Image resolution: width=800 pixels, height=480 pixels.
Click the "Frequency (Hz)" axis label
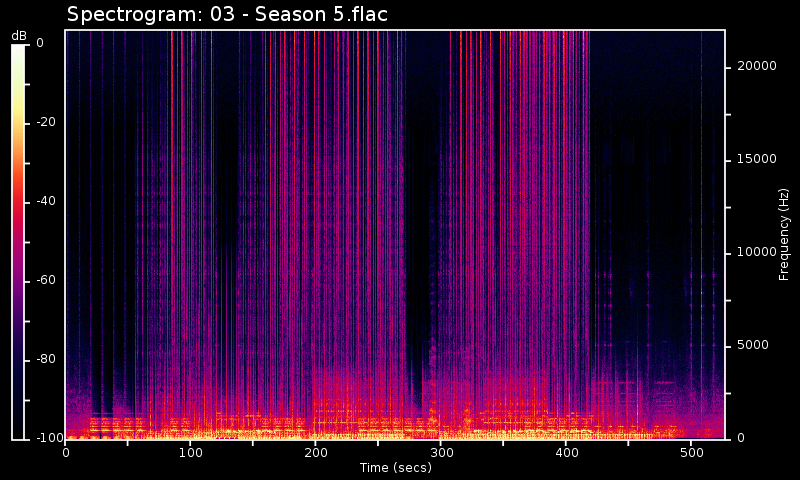point(785,234)
